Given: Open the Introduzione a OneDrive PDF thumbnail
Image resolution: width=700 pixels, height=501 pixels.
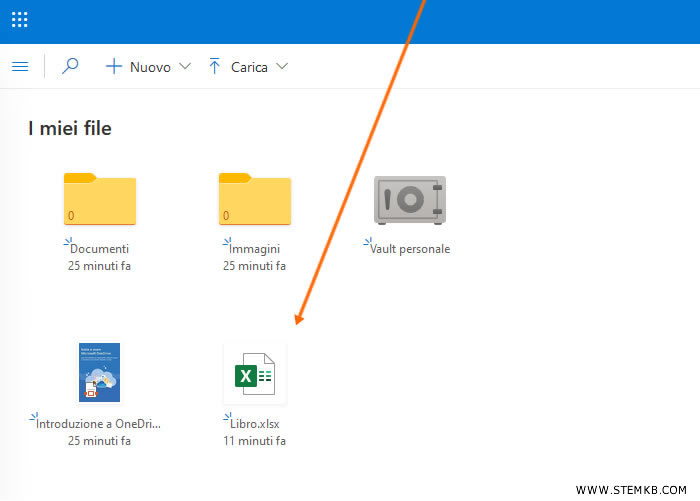Looking at the screenshot, I should 99,373.
